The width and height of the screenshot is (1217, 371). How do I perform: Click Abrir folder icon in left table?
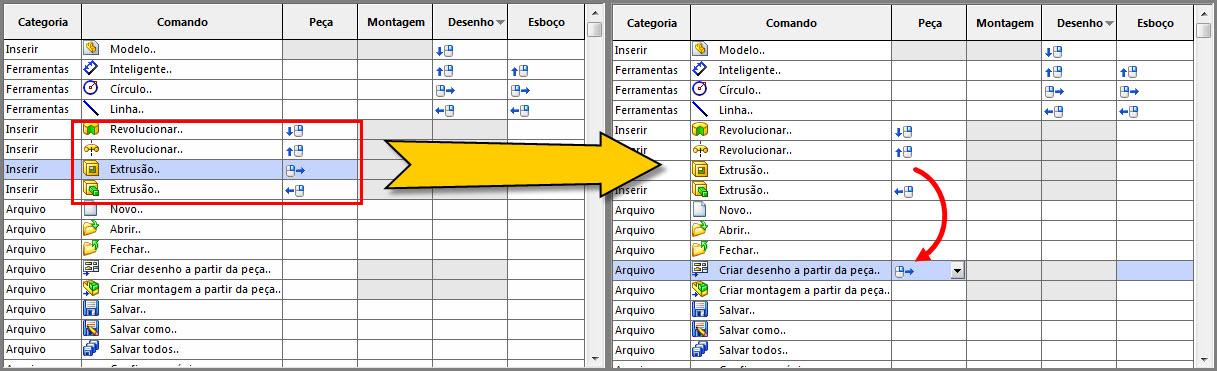(x=90, y=229)
